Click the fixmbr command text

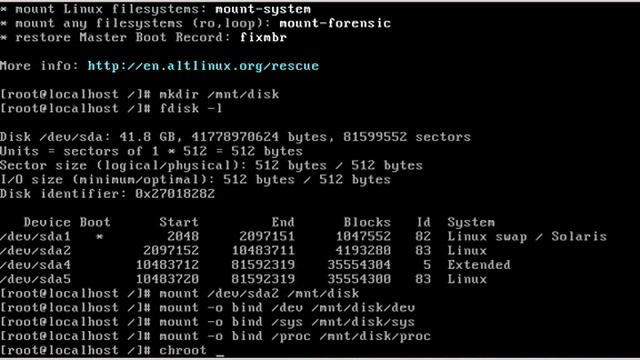[x=263, y=38]
